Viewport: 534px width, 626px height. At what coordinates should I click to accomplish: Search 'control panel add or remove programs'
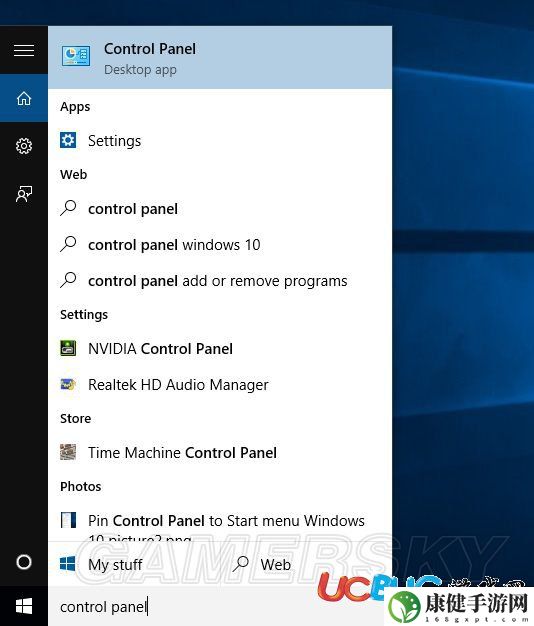pyautogui.click(x=220, y=281)
